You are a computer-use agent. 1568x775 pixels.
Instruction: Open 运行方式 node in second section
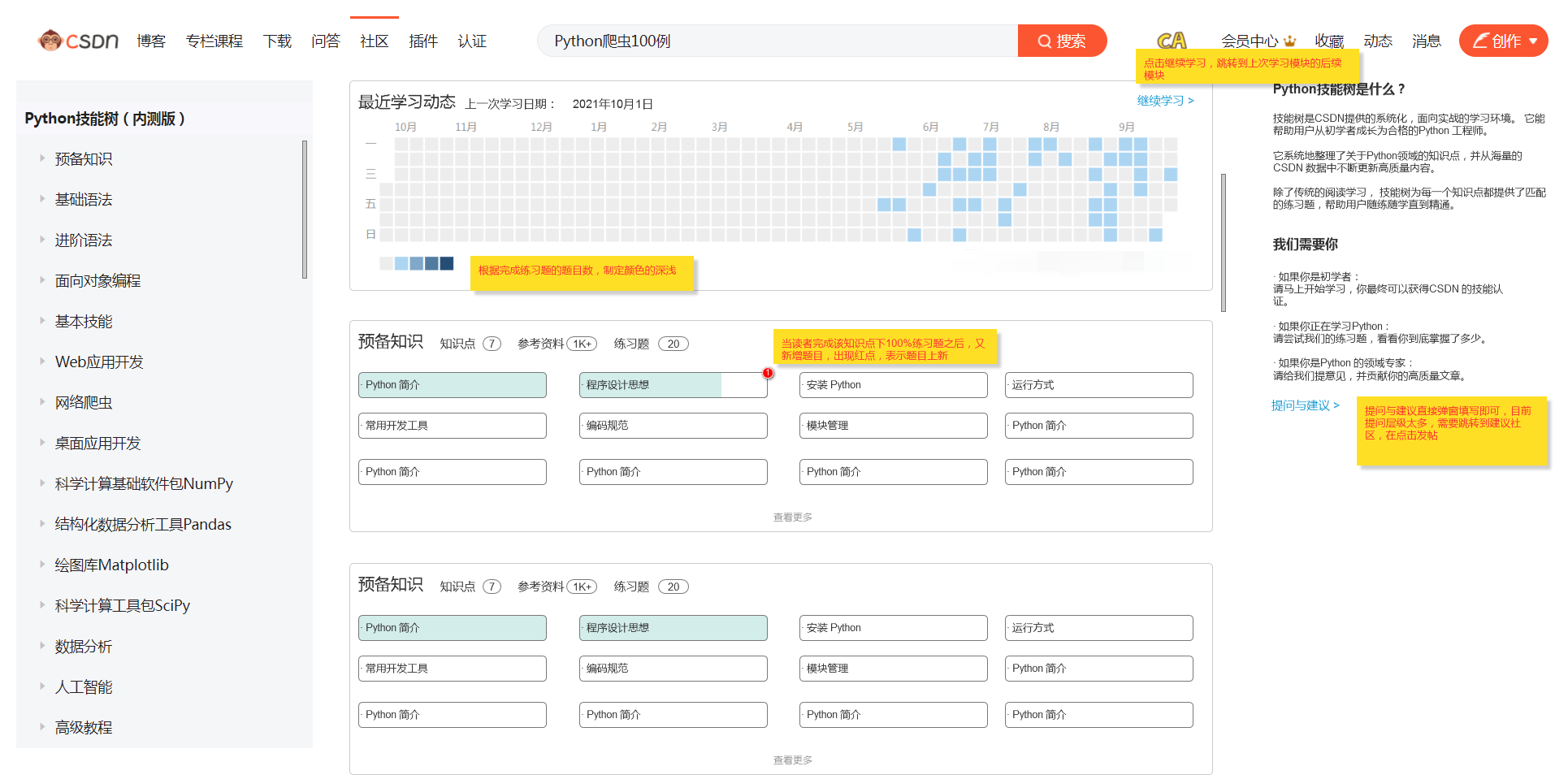(1099, 628)
